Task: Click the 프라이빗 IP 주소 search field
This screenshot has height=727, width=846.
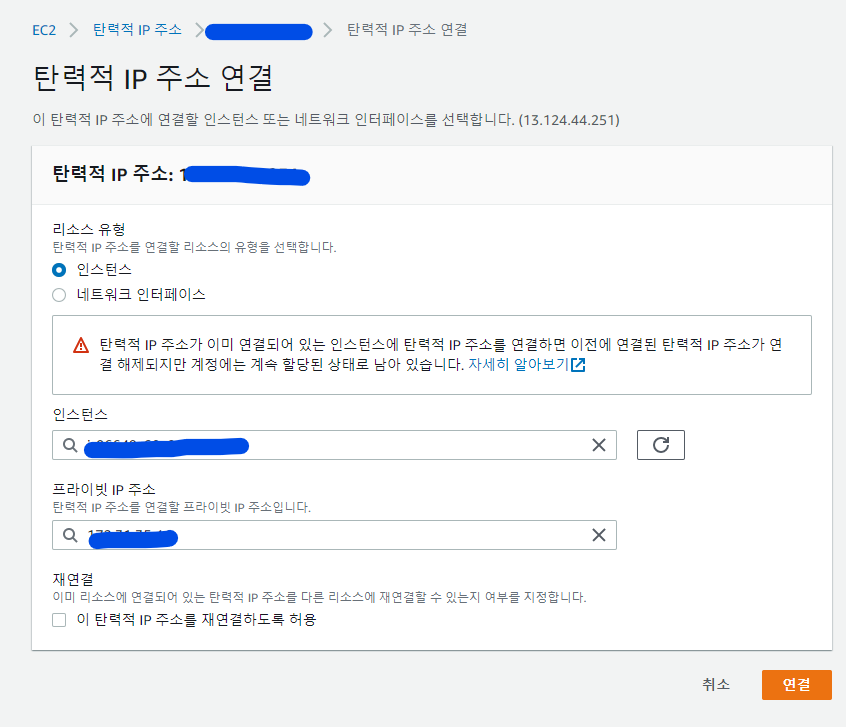Action: (x=334, y=535)
